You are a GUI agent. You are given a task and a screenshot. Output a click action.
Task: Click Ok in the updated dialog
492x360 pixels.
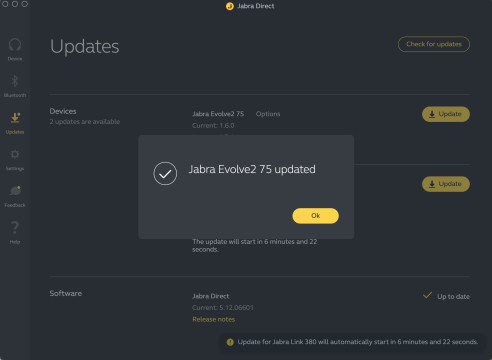point(315,216)
